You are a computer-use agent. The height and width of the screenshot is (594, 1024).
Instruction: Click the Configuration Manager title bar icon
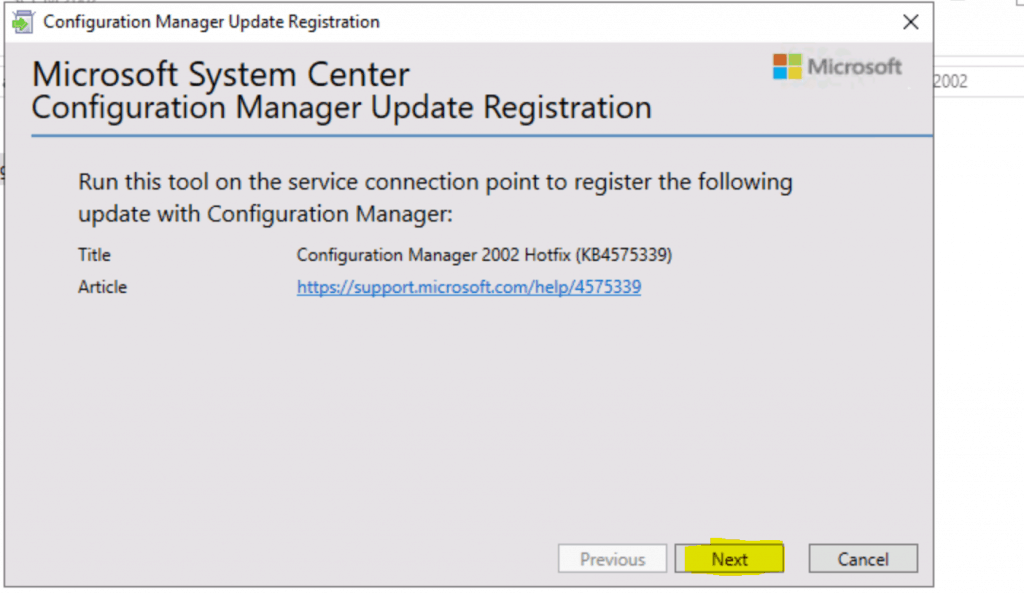tap(23, 22)
